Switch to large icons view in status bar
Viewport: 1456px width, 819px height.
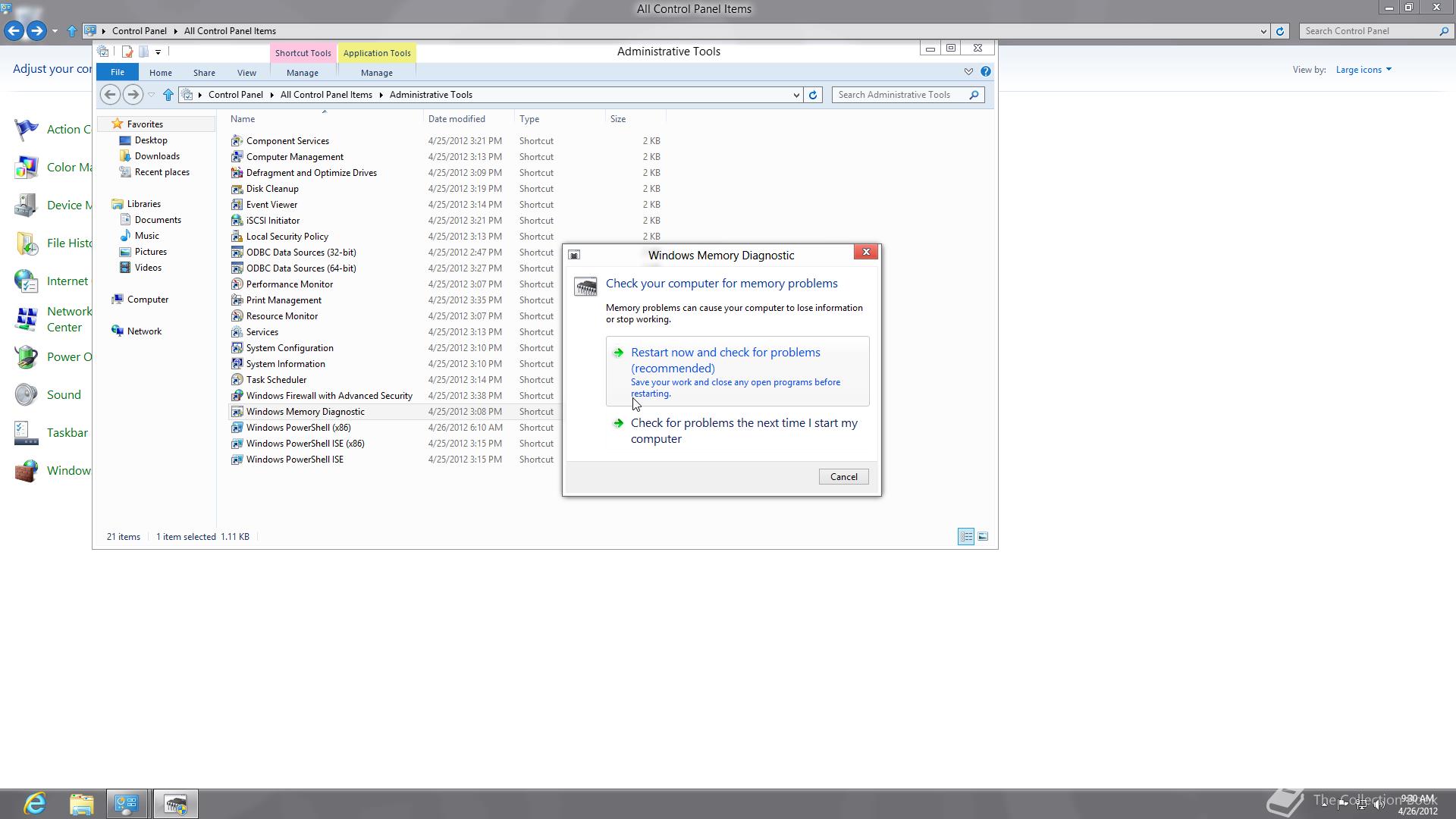point(983,536)
